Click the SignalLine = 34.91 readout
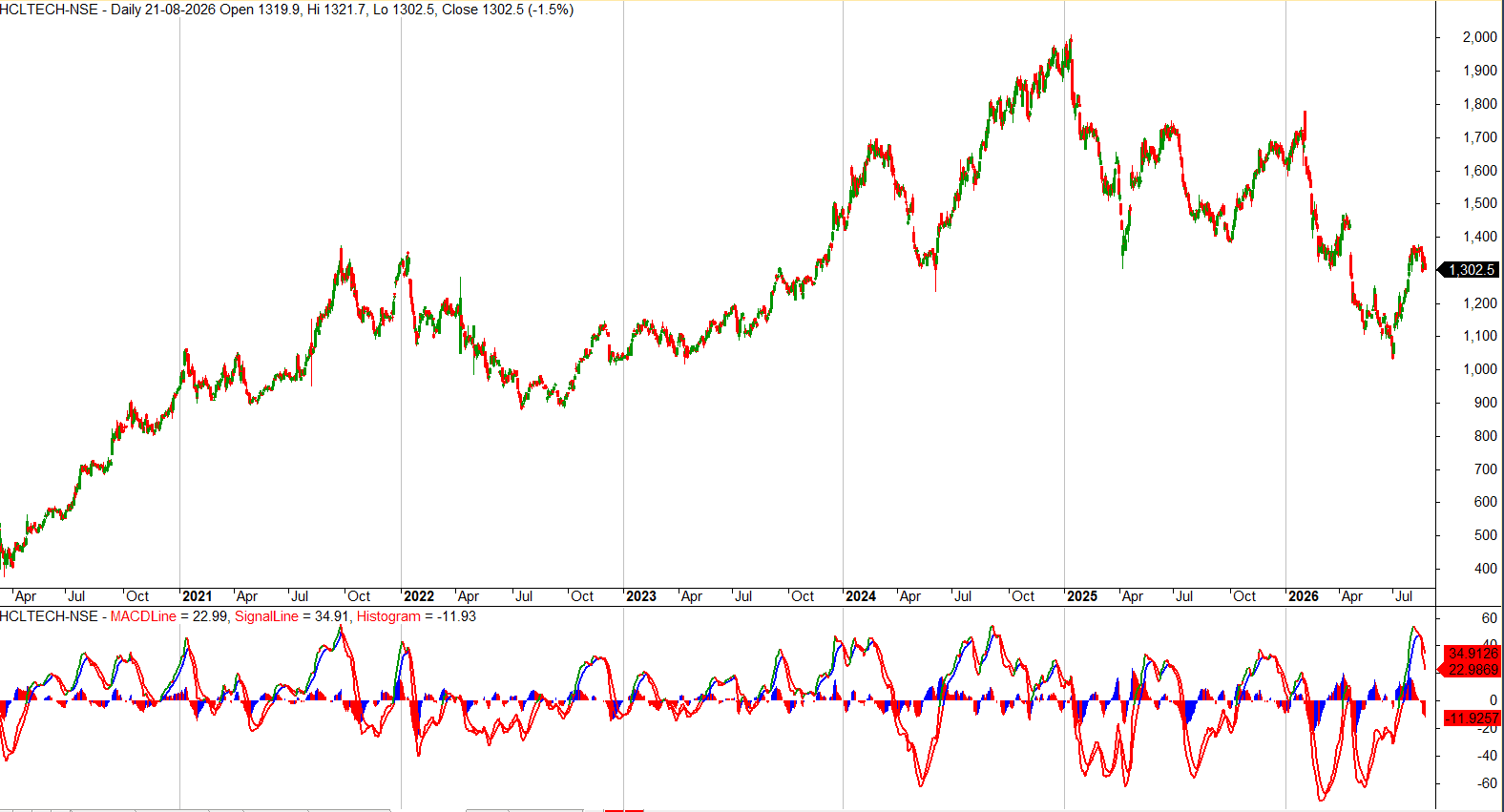This screenshot has height=812, width=1504. pyautogui.click(x=291, y=616)
